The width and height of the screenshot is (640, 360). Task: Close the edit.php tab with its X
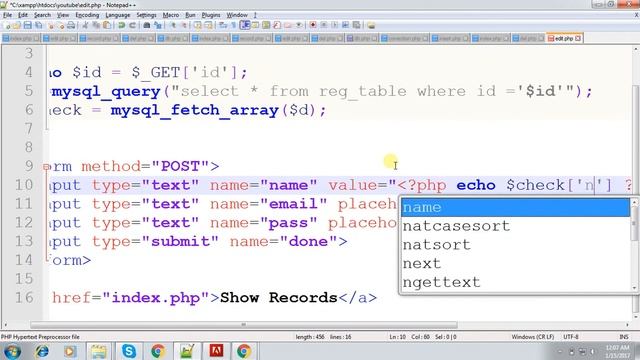[x=578, y=38]
